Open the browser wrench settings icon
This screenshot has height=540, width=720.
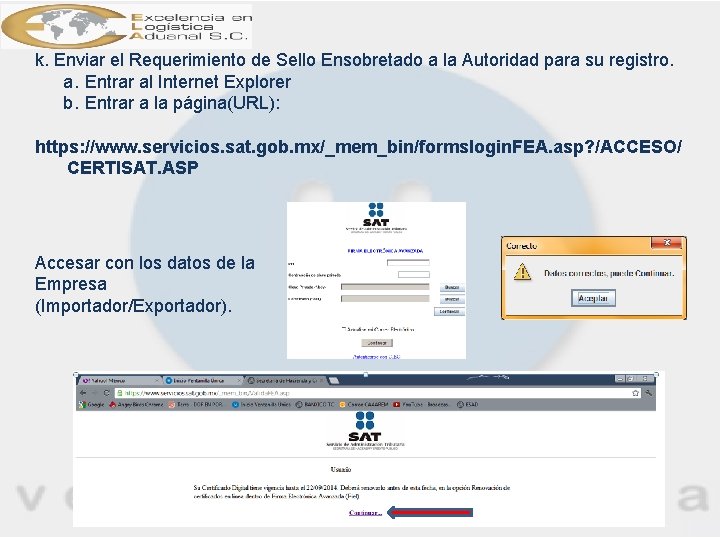pos(648,393)
